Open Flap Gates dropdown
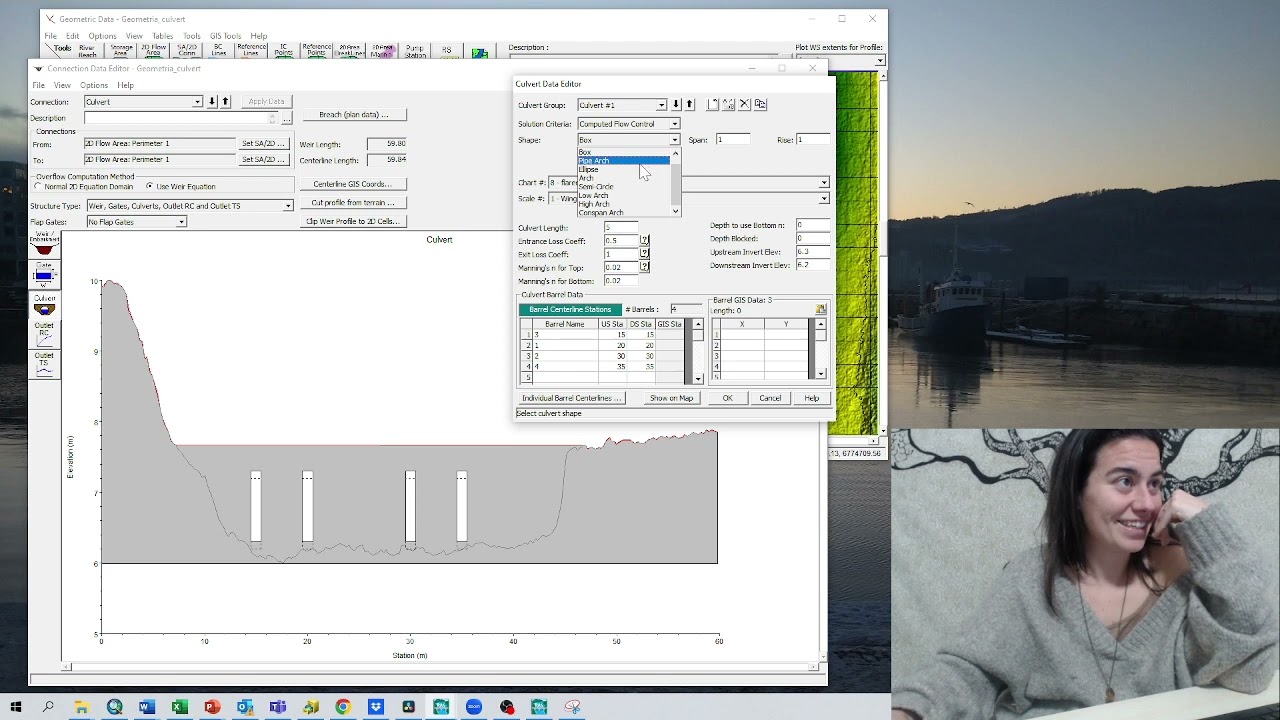Image resolution: width=1280 pixels, height=720 pixels. 181,222
